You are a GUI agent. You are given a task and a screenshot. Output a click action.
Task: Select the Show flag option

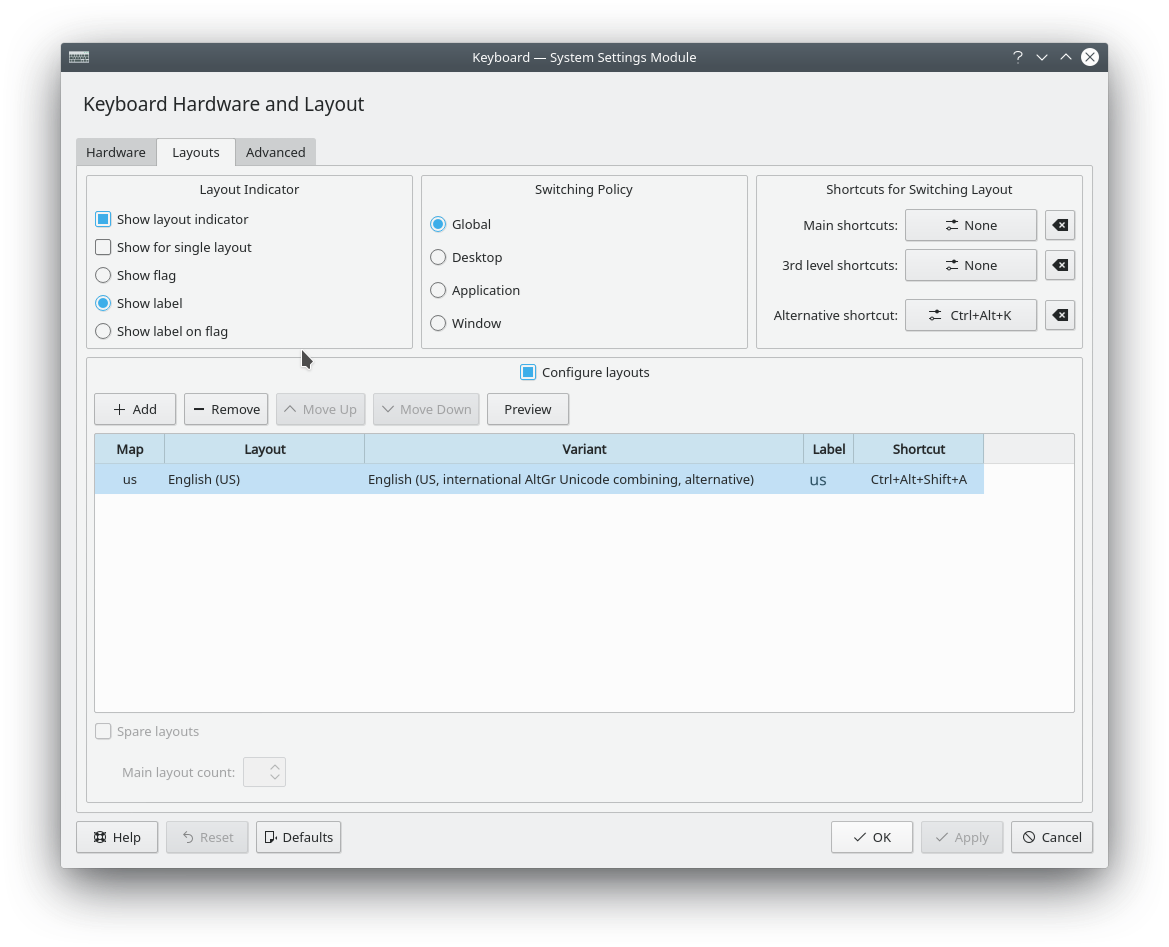click(103, 275)
